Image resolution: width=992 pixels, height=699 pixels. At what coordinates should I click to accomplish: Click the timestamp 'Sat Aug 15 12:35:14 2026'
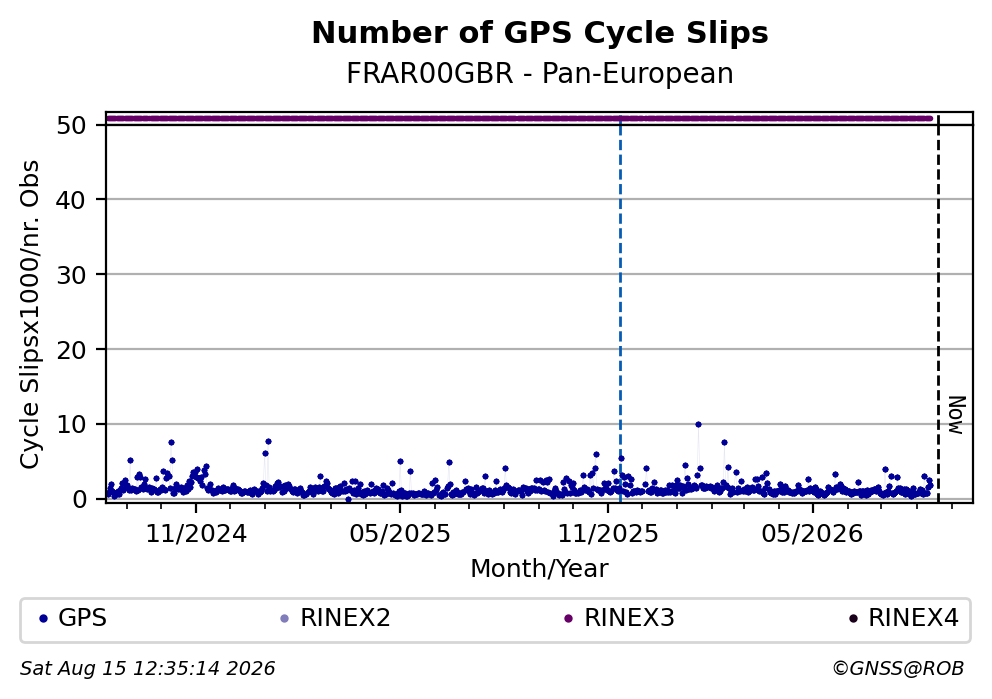[147, 669]
